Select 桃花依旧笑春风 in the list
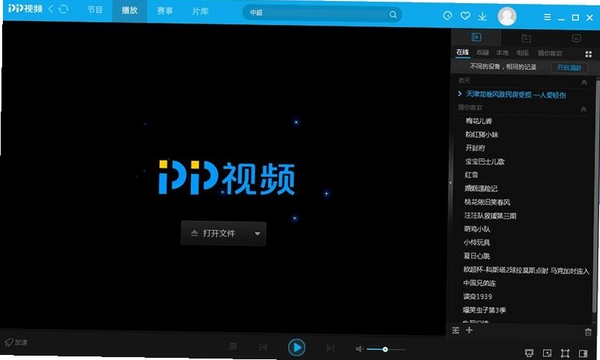 point(487,202)
